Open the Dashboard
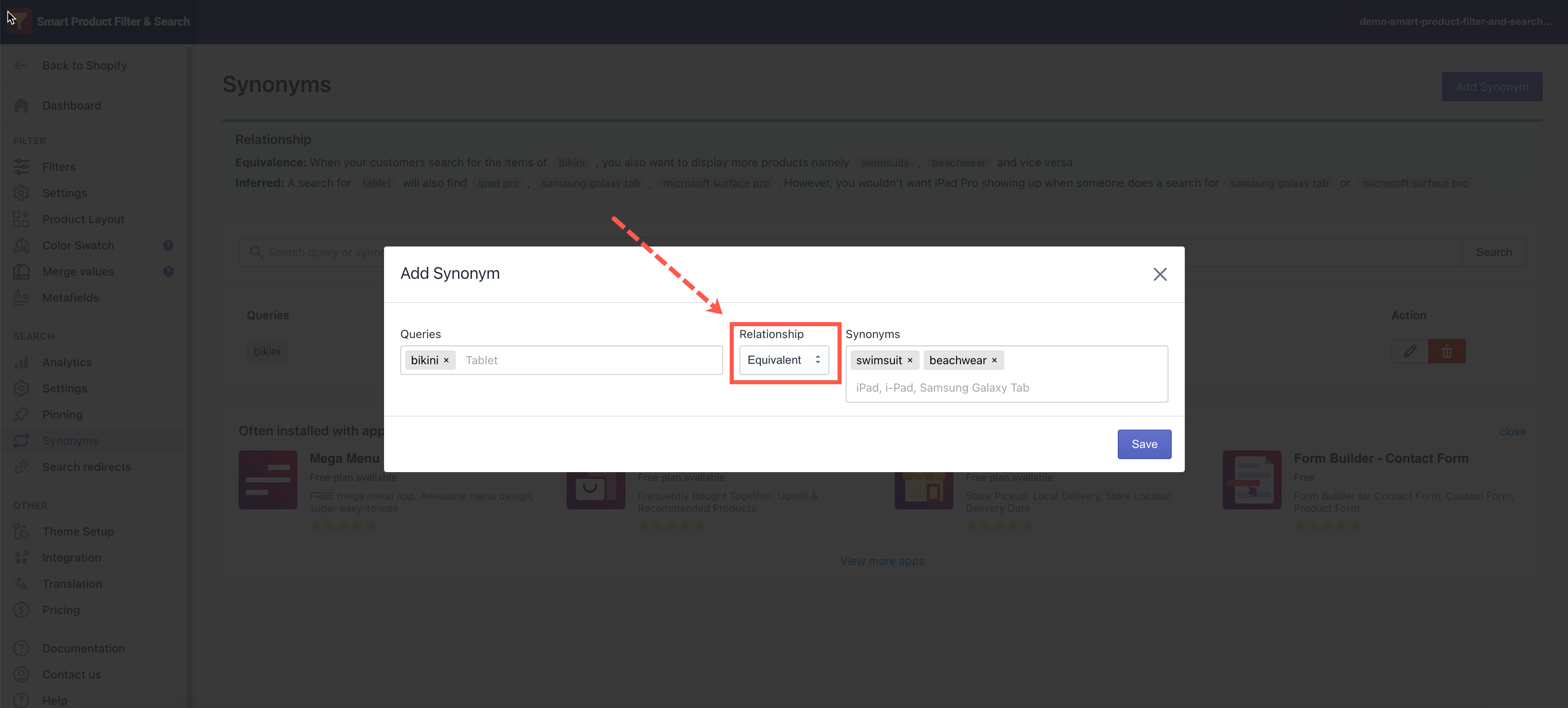Viewport: 1568px width, 708px height. pos(71,105)
